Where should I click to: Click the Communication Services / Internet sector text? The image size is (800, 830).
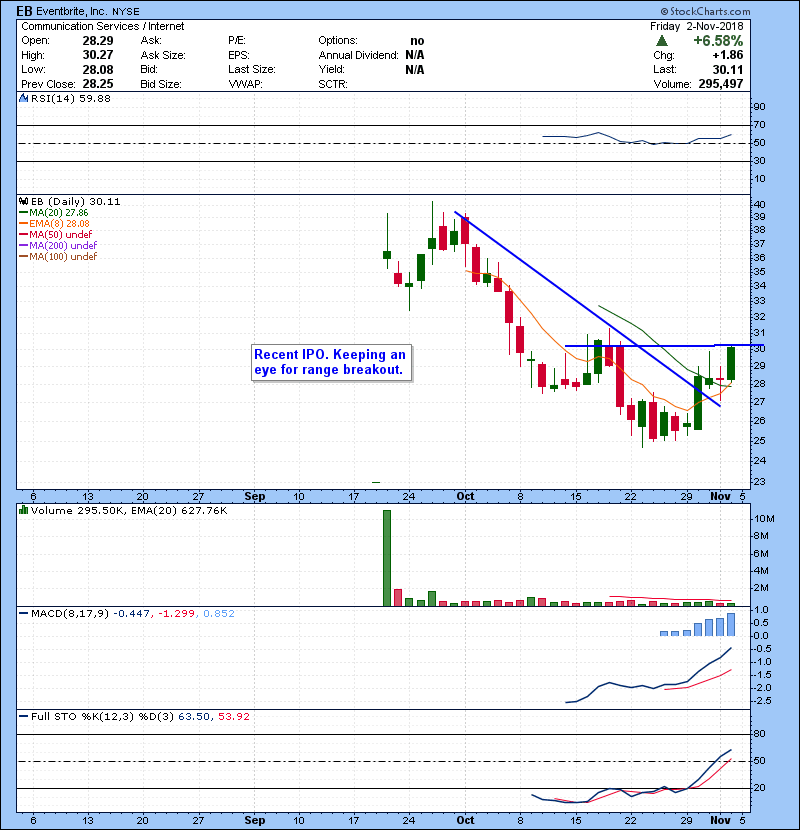(x=103, y=26)
